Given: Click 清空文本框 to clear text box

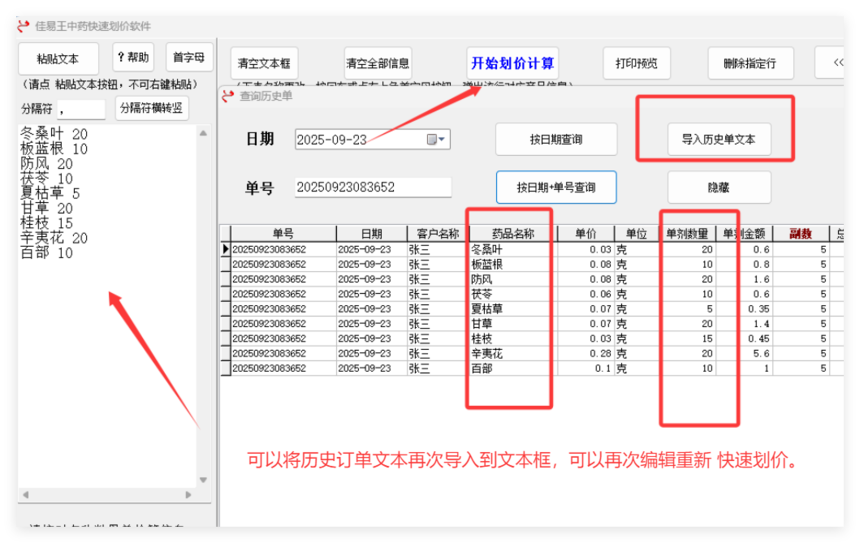Looking at the screenshot, I should tap(265, 63).
